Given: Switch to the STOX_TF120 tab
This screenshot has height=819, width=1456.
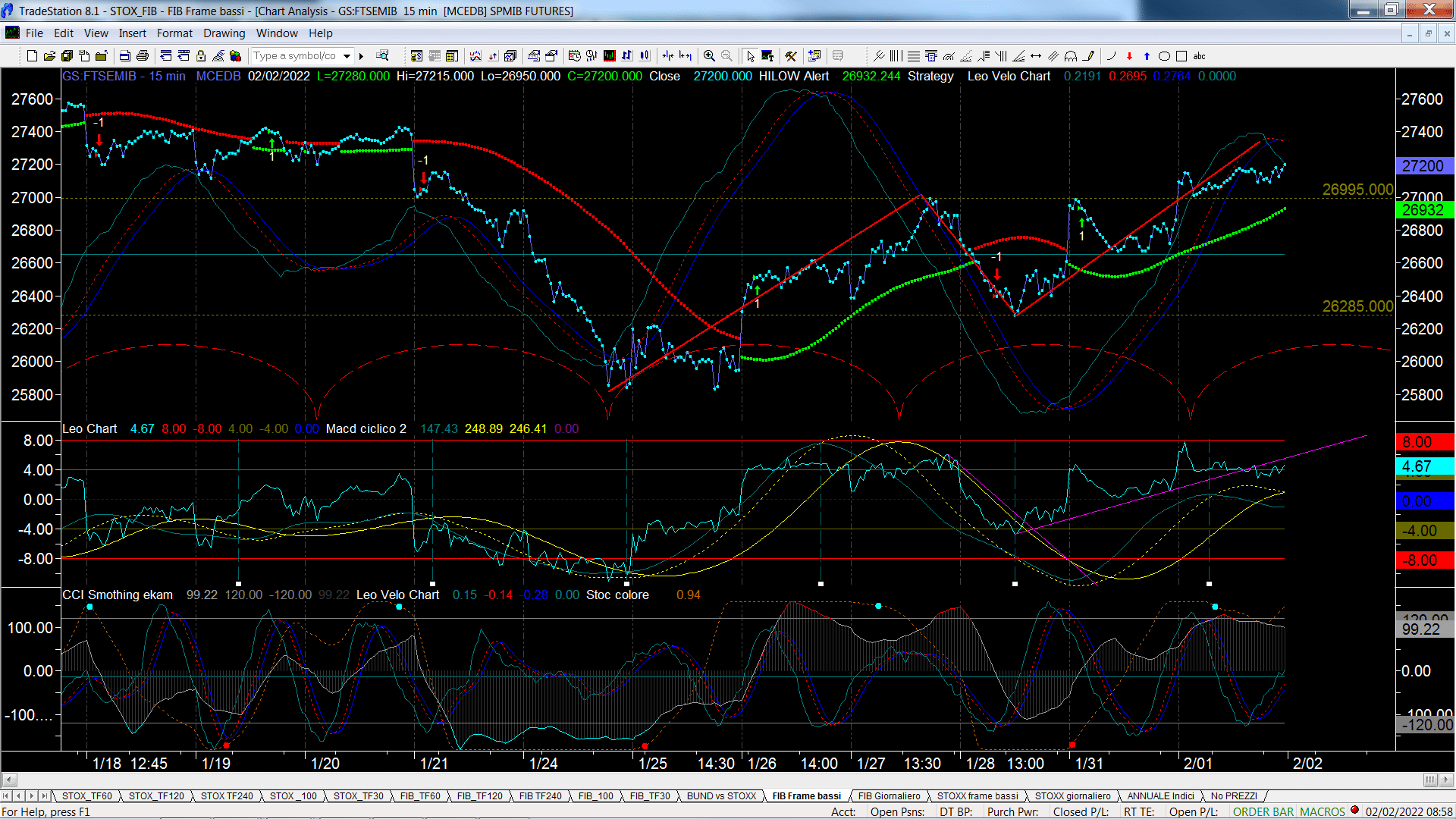Looking at the screenshot, I should pyautogui.click(x=156, y=796).
